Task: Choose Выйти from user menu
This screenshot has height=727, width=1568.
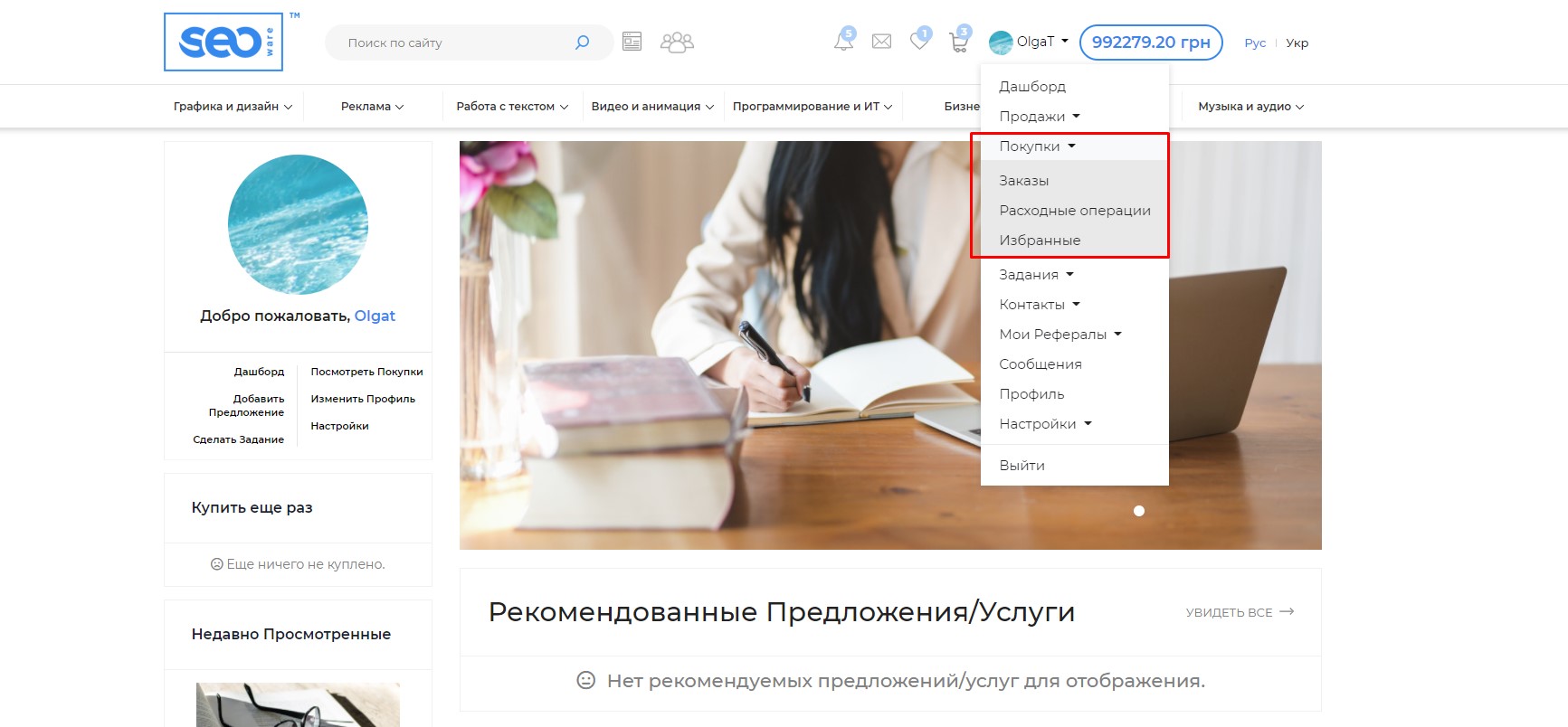Action: pos(1022,466)
